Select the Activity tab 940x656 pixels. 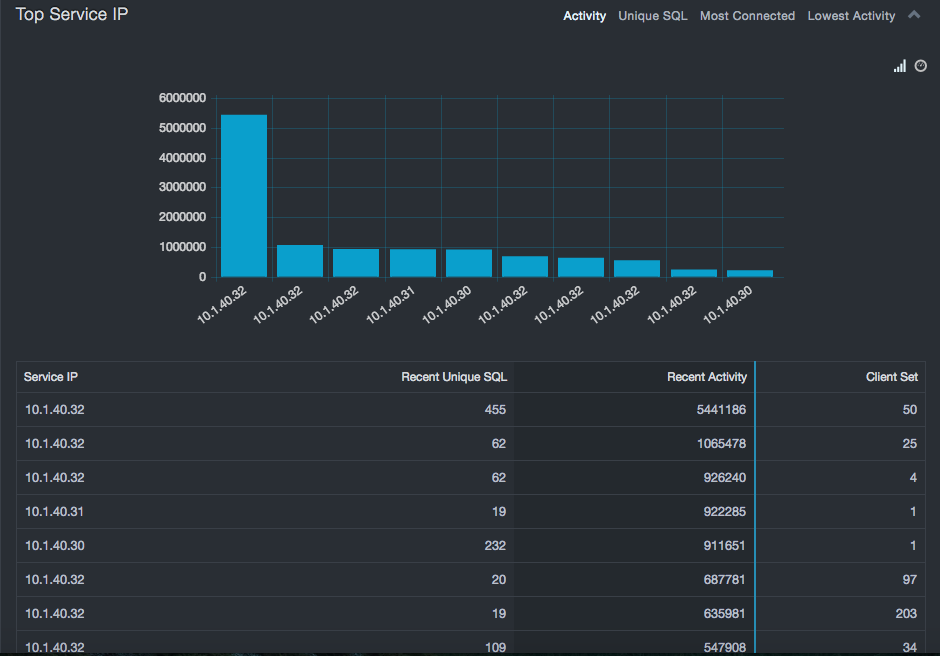584,16
